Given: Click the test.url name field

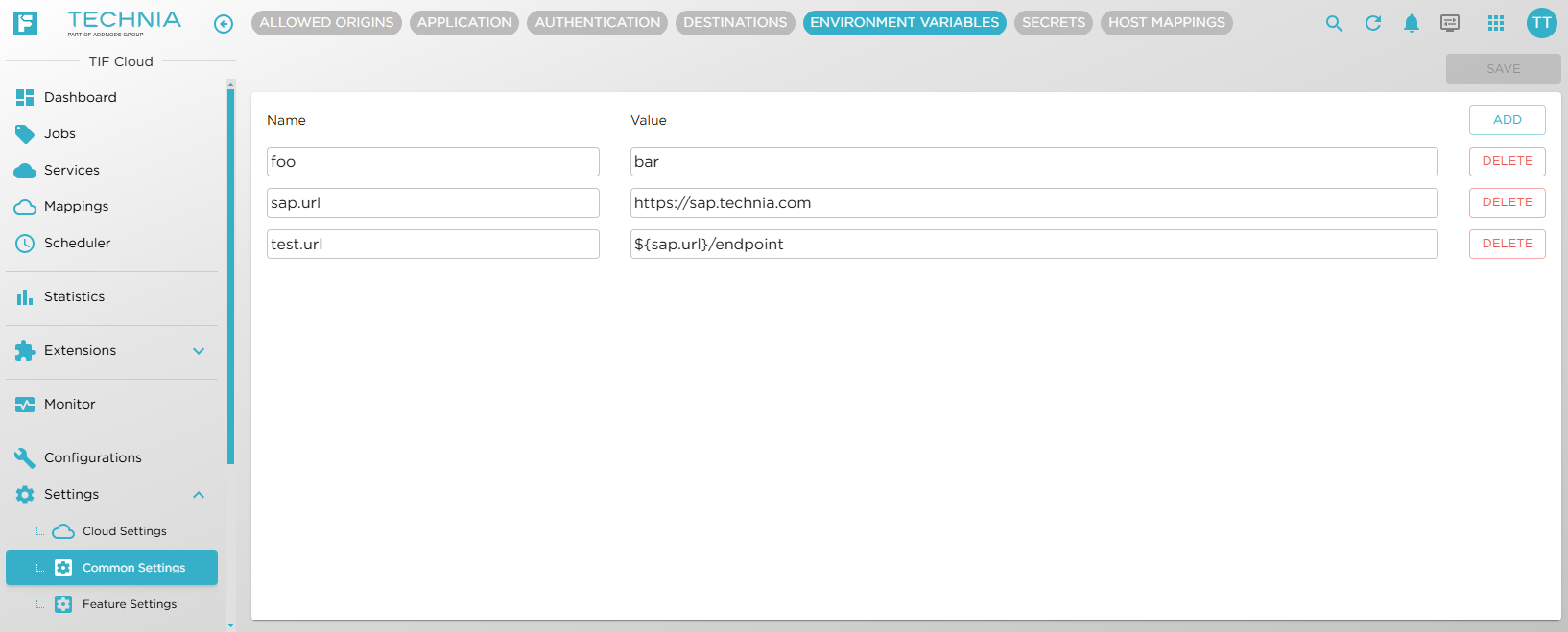Looking at the screenshot, I should (433, 244).
